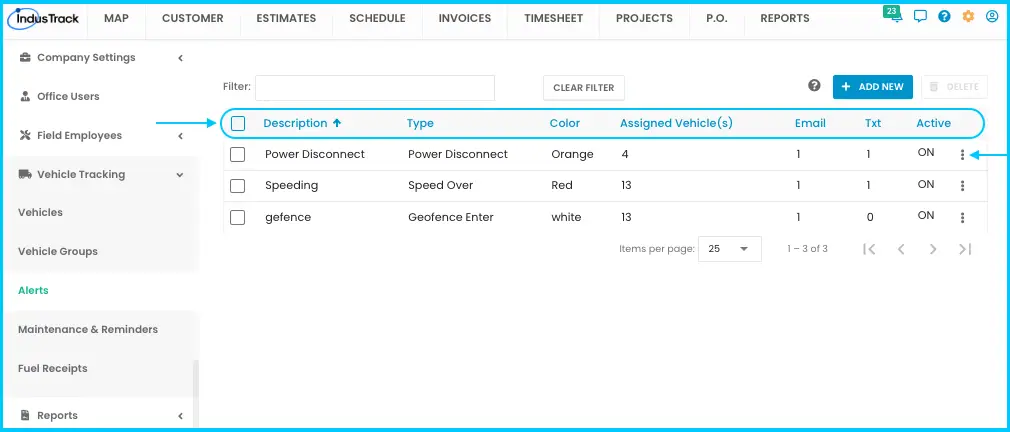Select the gefence row checkbox
The width and height of the screenshot is (1010, 432).
tap(238, 218)
